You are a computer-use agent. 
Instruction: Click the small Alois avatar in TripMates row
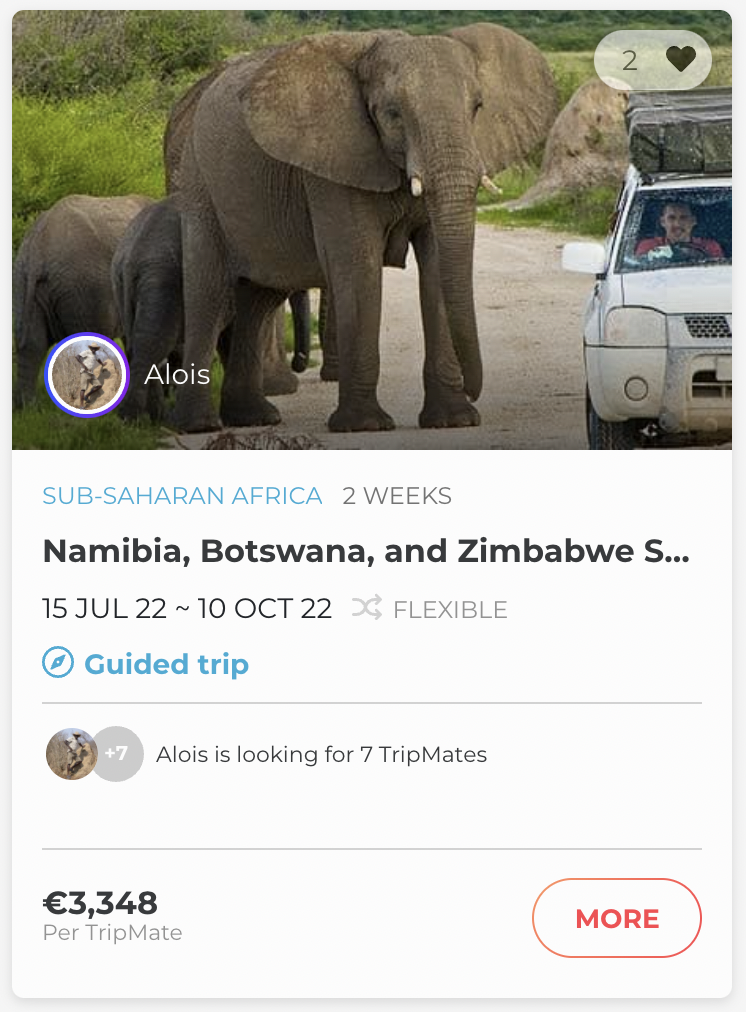pos(70,754)
